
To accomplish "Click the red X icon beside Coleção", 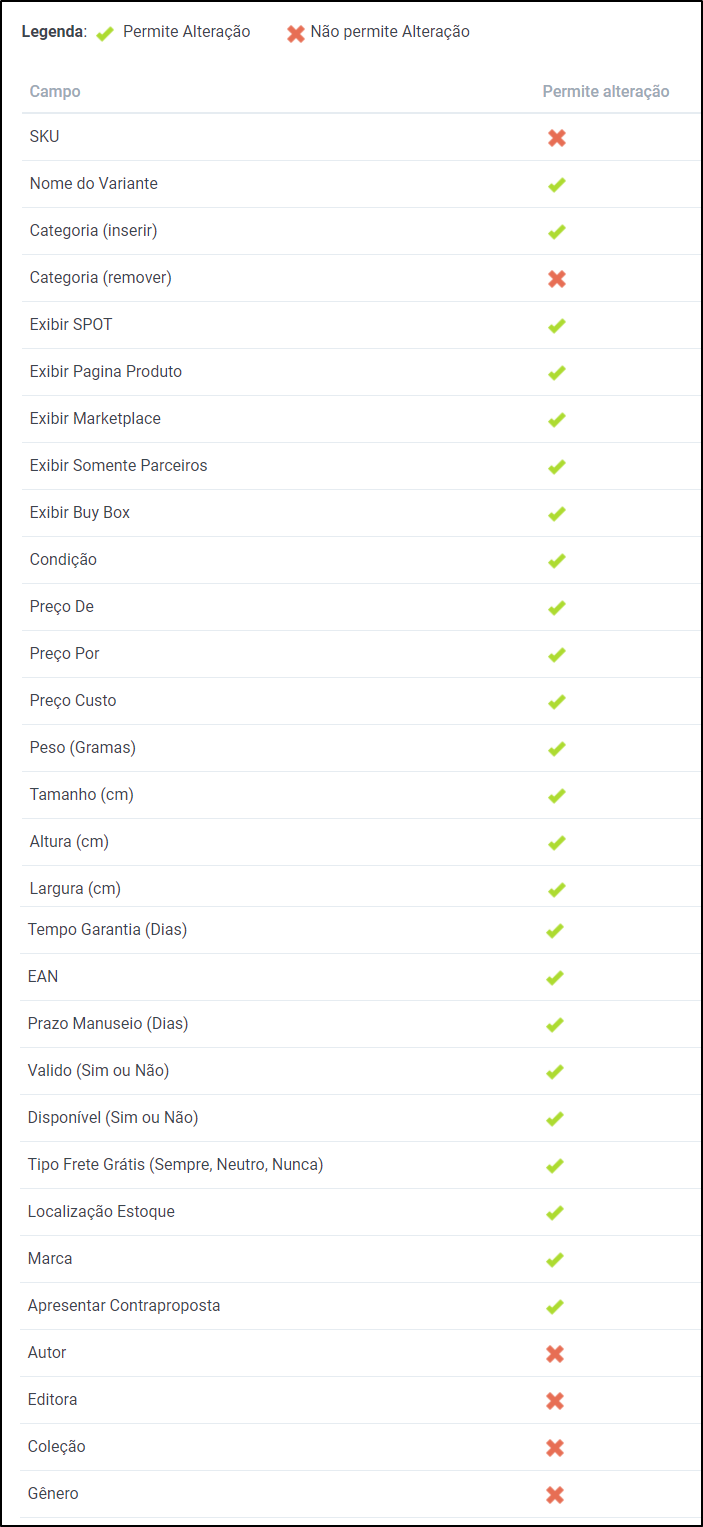I will (x=555, y=1448).
